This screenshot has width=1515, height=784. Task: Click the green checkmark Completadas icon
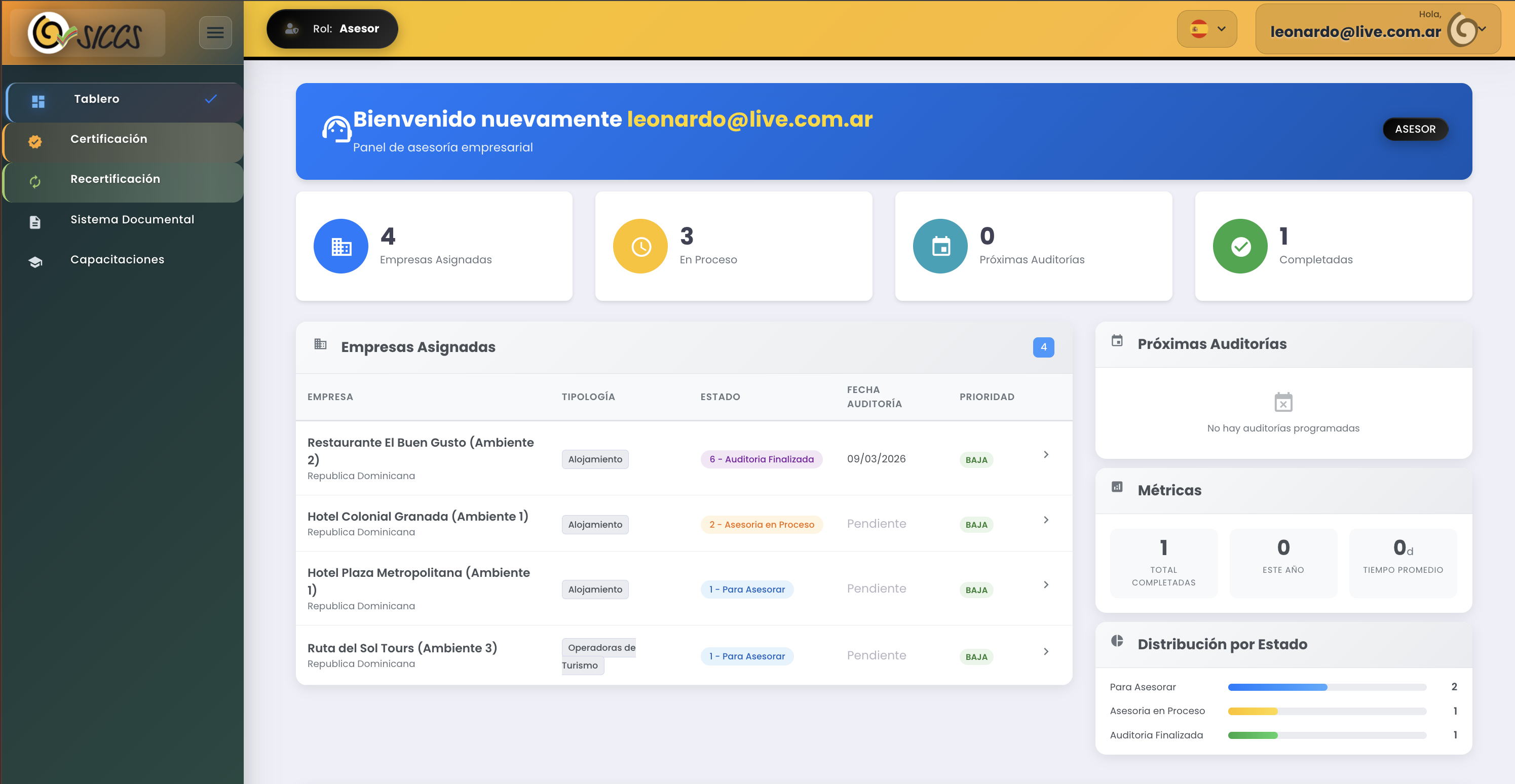1240,246
